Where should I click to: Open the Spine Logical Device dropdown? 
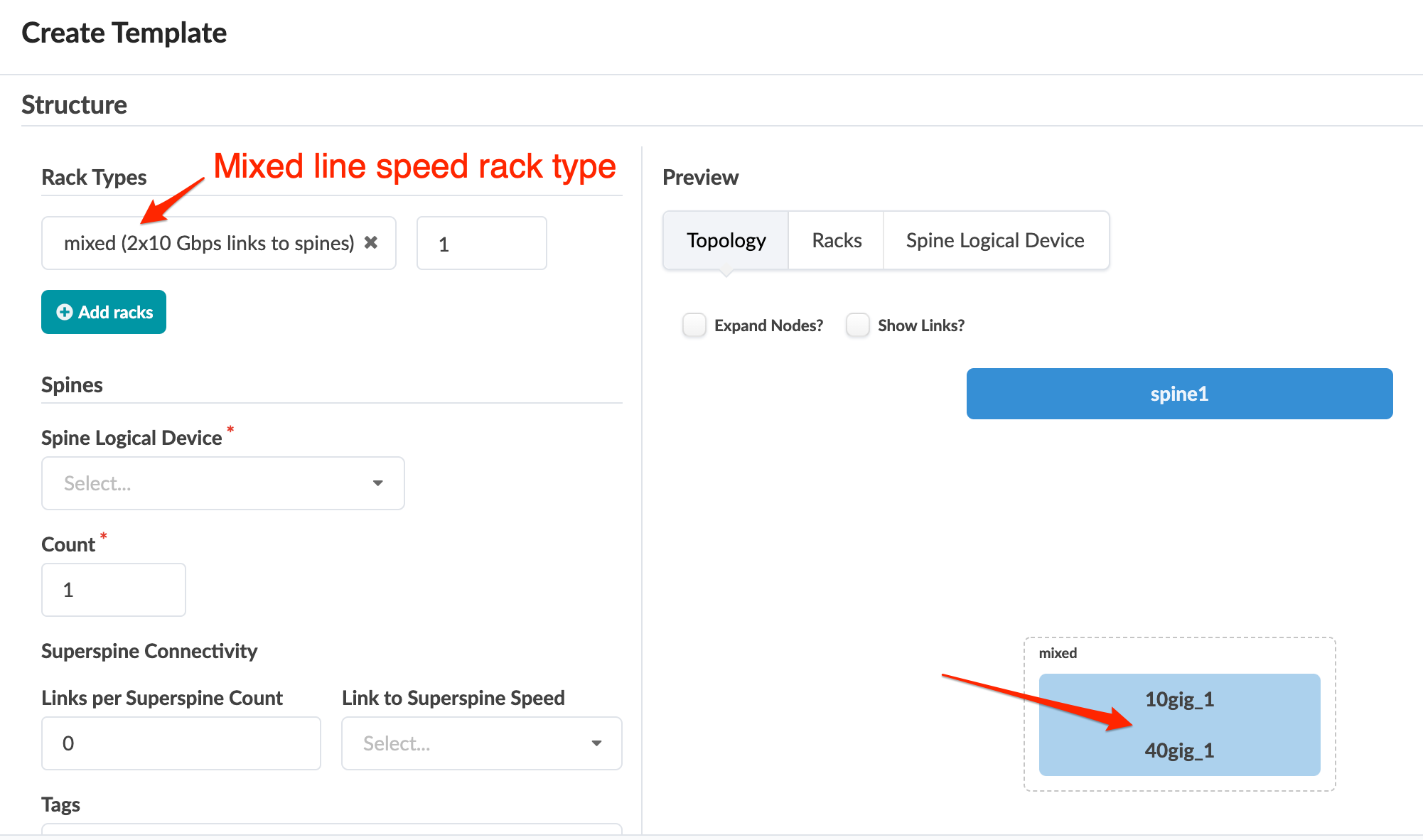pos(222,483)
